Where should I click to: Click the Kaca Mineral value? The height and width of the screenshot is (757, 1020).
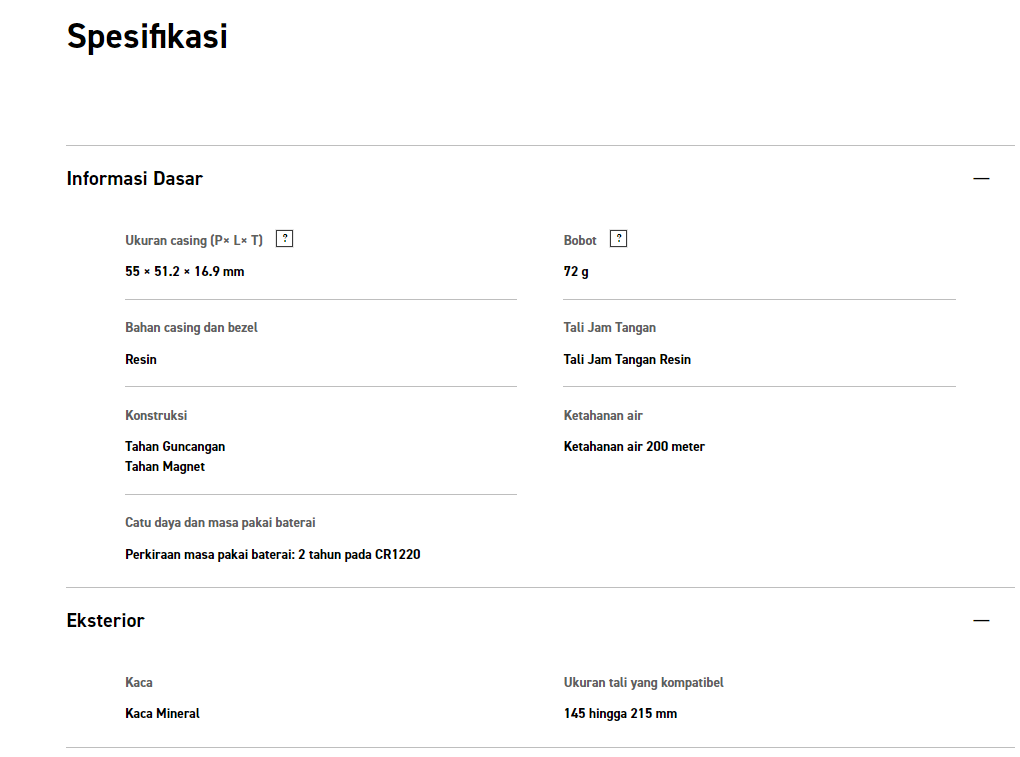162,714
